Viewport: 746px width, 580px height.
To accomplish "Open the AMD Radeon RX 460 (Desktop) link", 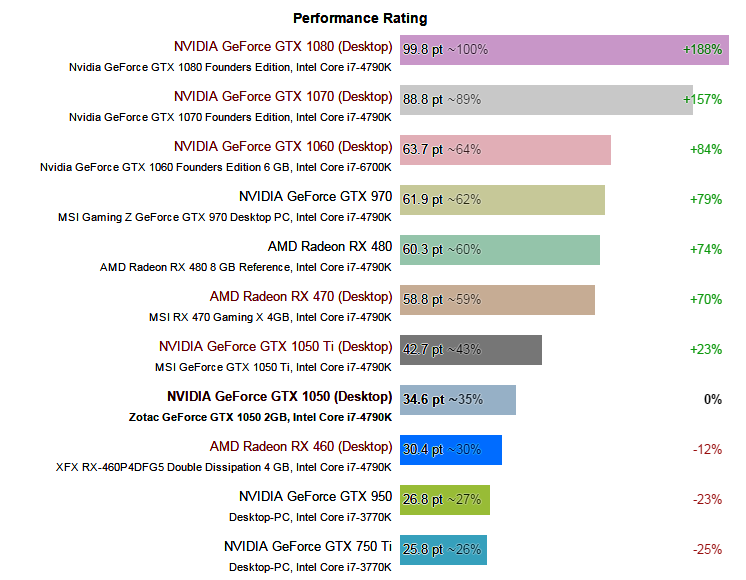I will [301, 446].
